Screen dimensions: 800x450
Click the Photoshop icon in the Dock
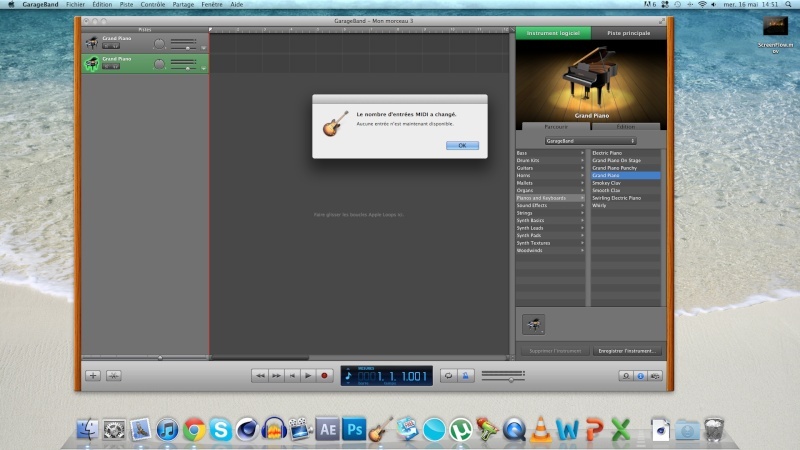pyautogui.click(x=353, y=429)
